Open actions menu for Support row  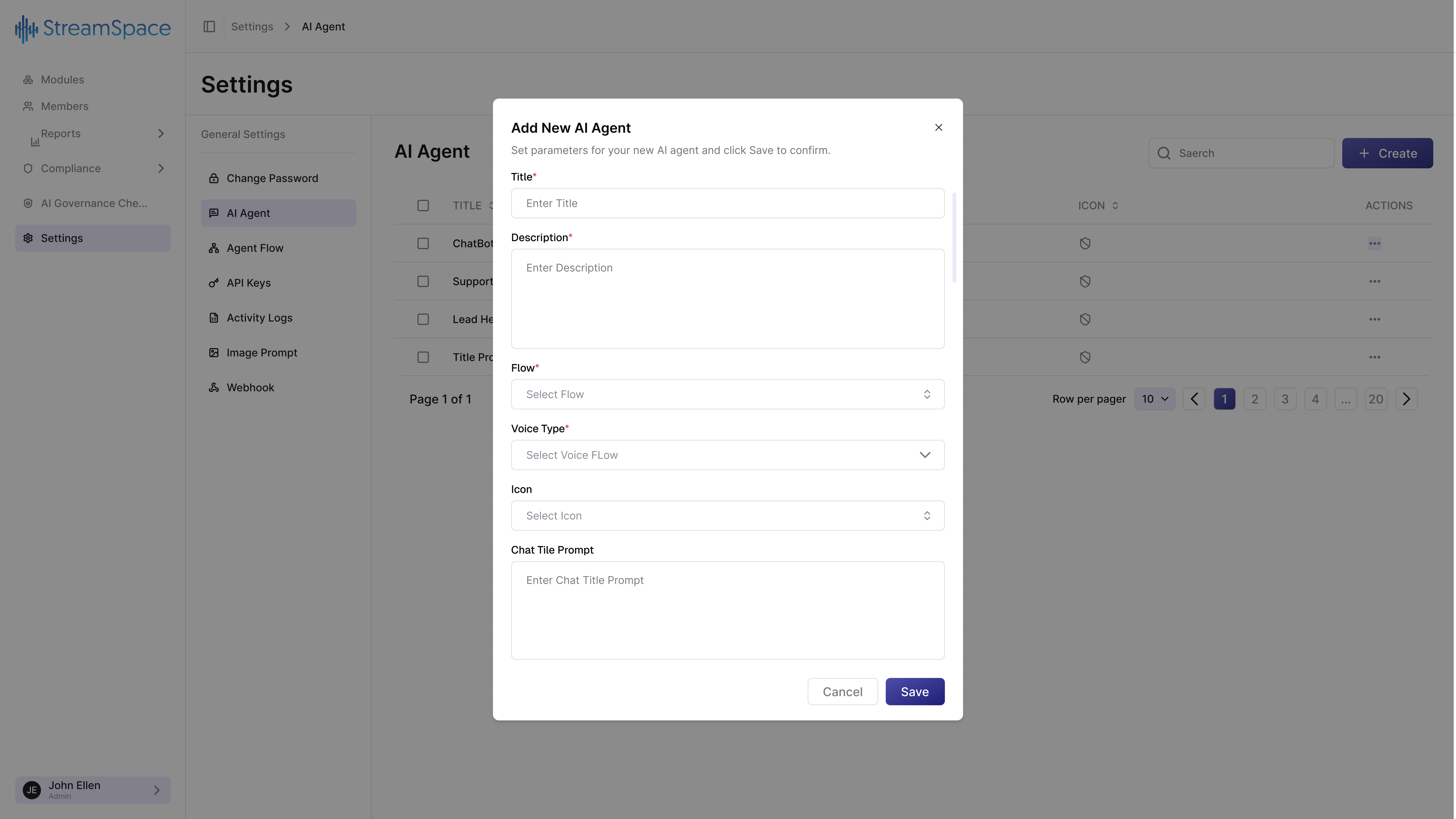pyautogui.click(x=1375, y=282)
